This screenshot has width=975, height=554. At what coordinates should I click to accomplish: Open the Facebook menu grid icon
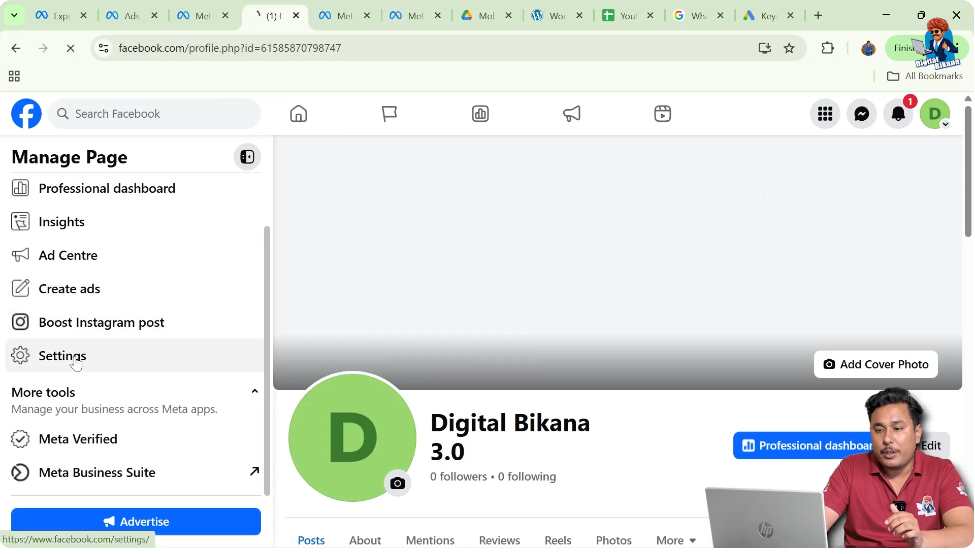825,114
